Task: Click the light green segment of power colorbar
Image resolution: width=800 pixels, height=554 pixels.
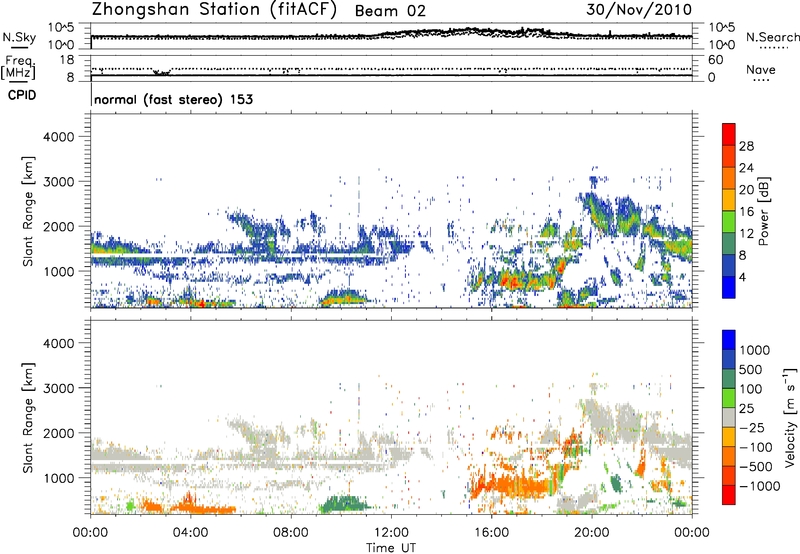Action: tap(729, 221)
